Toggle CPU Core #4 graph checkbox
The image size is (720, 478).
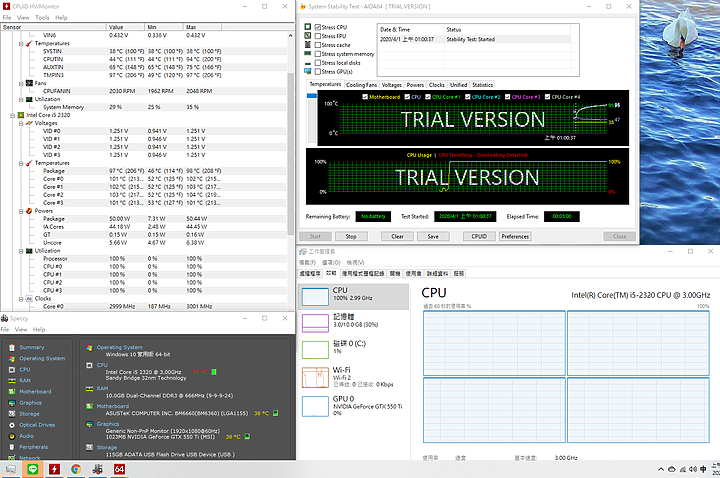coord(547,97)
